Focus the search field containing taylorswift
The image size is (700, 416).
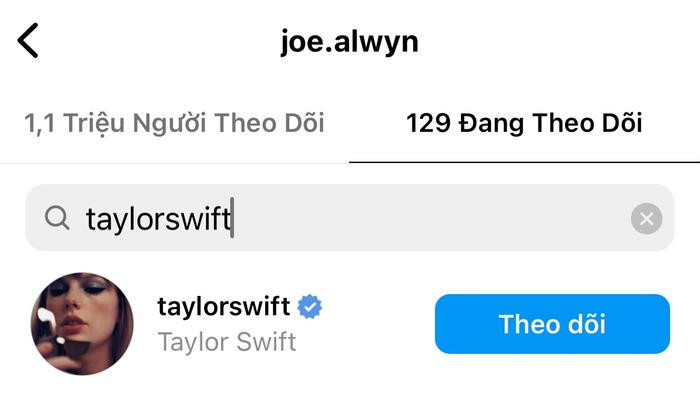(x=350, y=218)
